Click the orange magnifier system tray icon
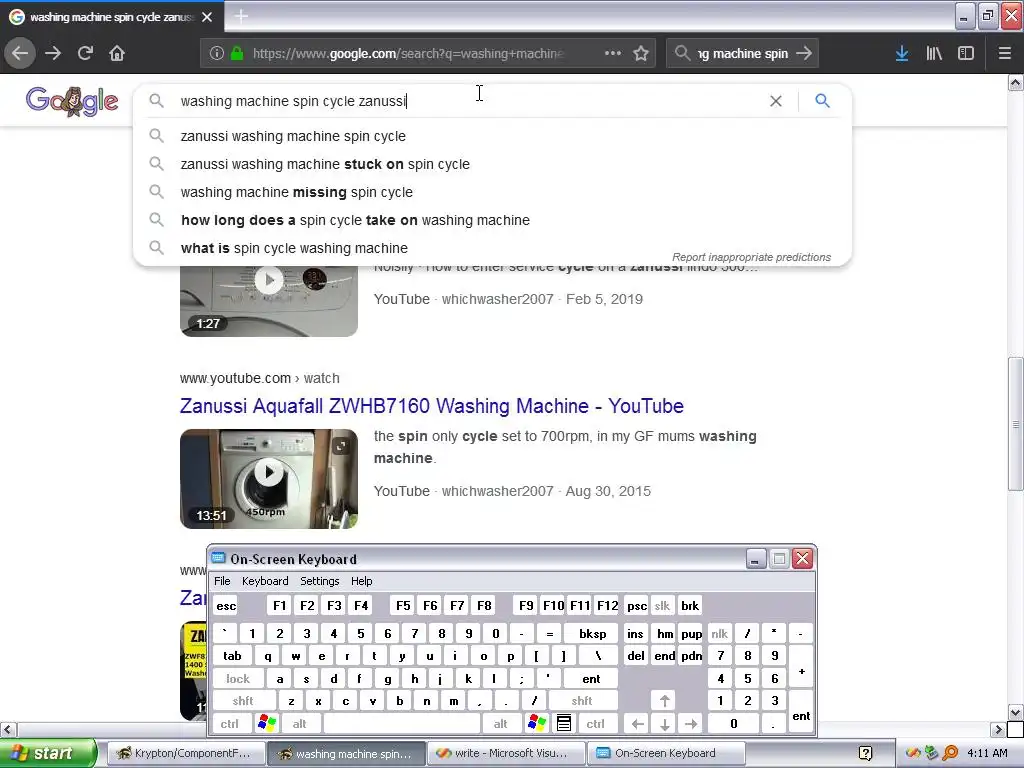The width and height of the screenshot is (1024, 768). (950, 754)
